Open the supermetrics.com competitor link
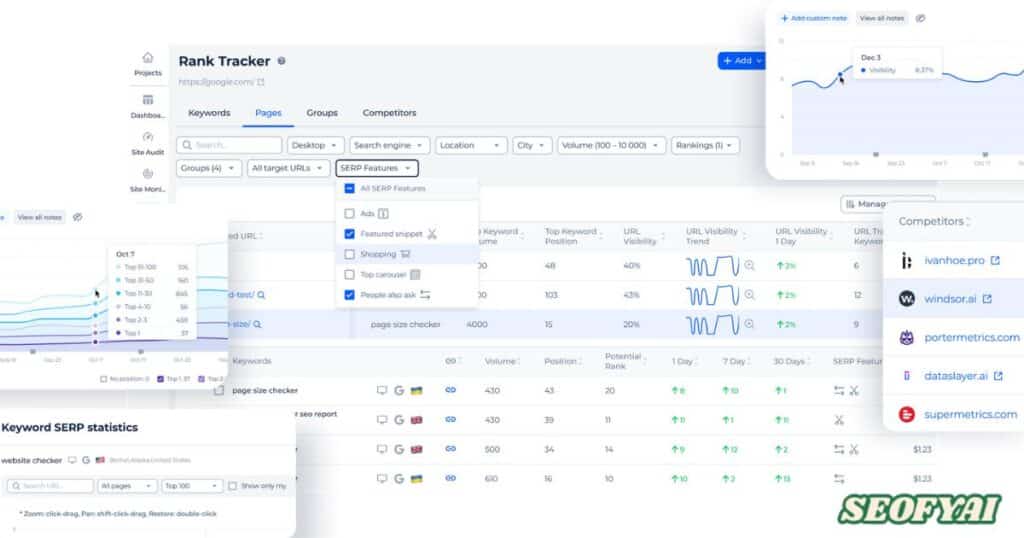Image resolution: width=1024 pixels, height=538 pixels. (x=970, y=415)
